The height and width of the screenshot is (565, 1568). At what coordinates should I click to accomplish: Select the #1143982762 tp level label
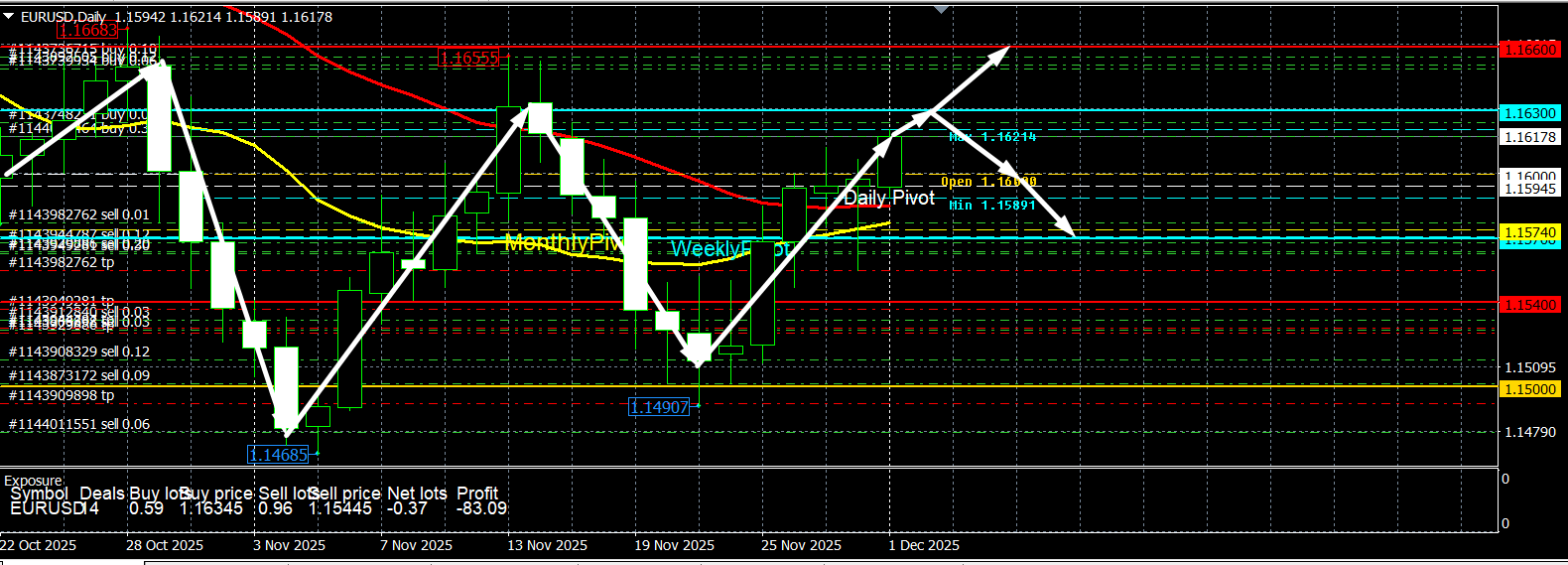[62, 262]
